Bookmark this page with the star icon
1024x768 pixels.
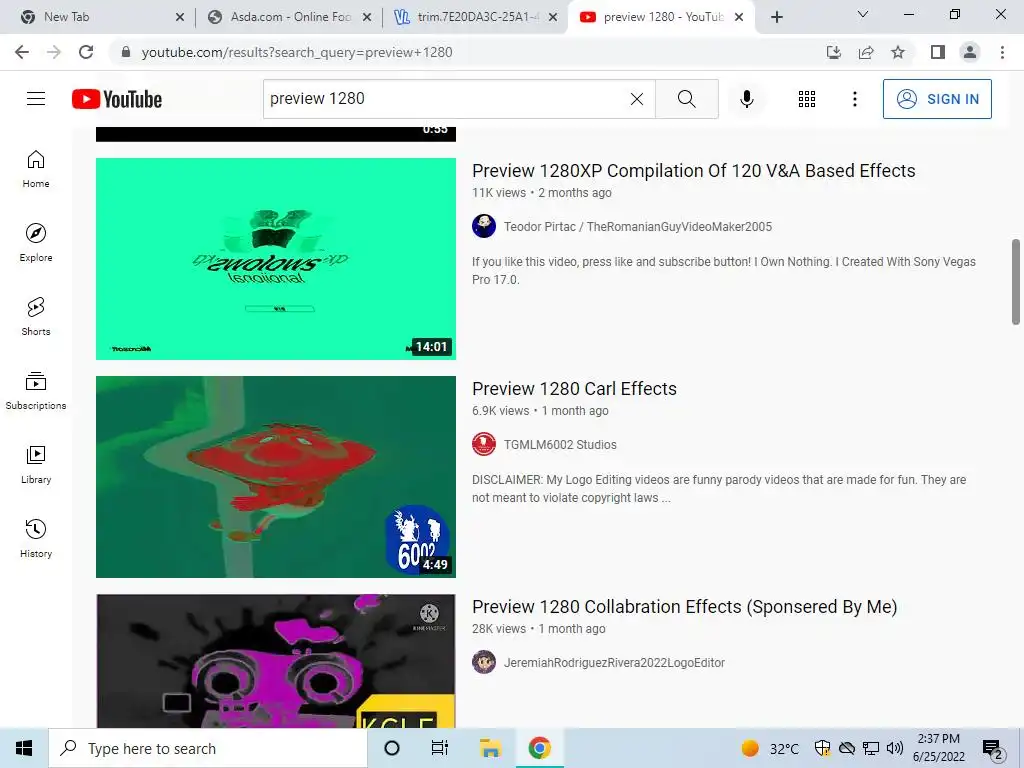(898, 52)
